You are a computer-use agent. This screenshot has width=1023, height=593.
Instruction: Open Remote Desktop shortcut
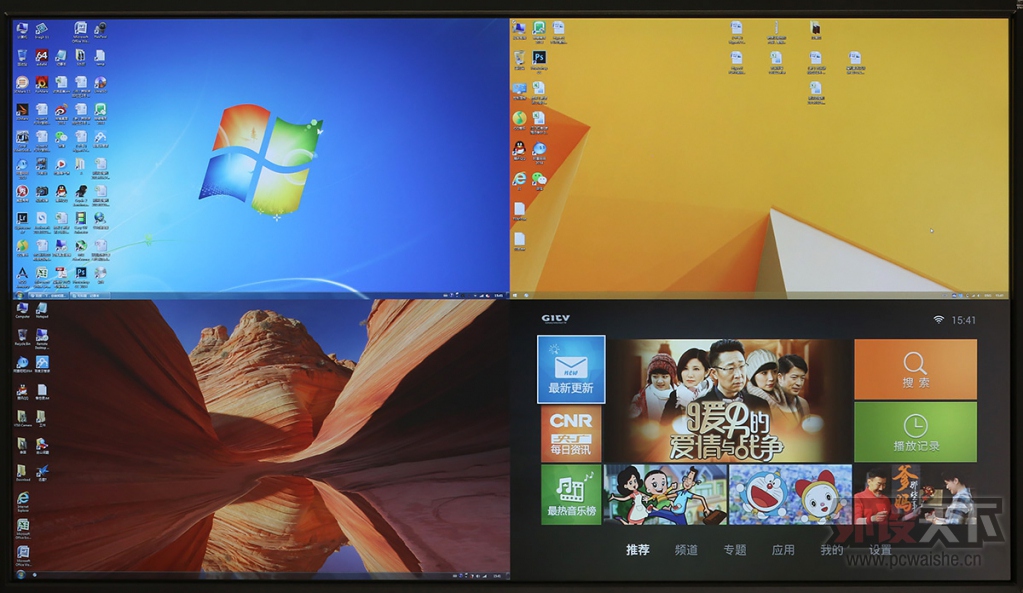coord(41,335)
